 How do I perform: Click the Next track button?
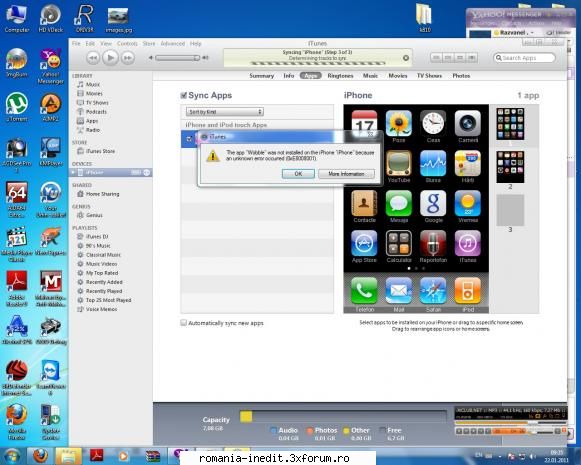tap(128, 58)
